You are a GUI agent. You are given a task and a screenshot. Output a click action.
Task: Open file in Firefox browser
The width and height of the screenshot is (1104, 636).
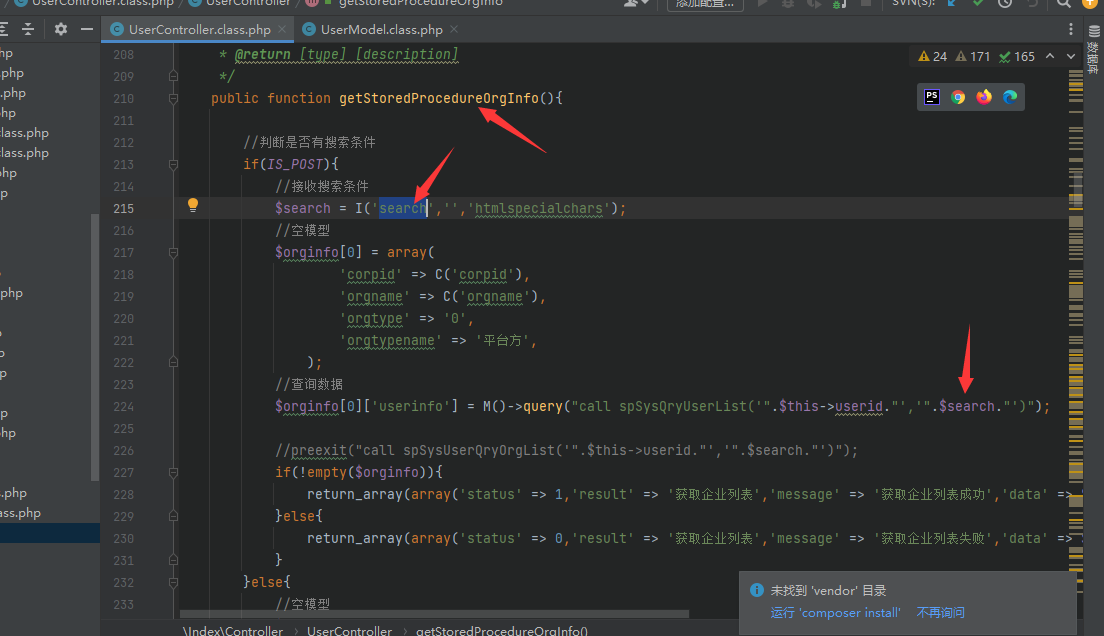point(984,96)
